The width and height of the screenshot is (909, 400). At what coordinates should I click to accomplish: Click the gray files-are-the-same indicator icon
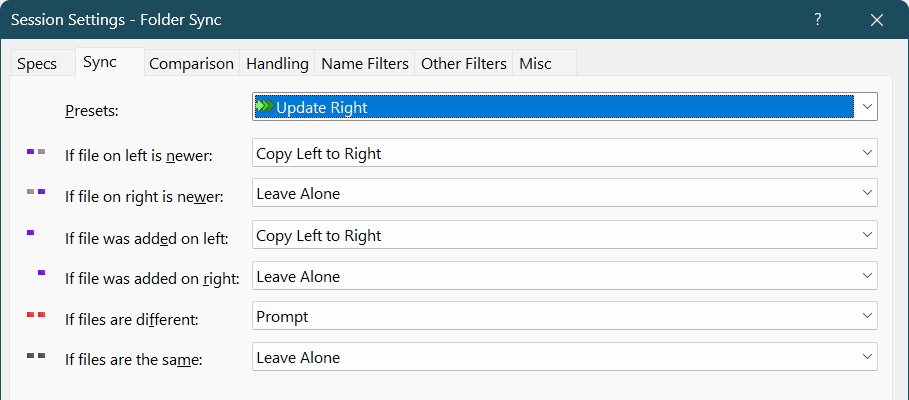tap(36, 355)
